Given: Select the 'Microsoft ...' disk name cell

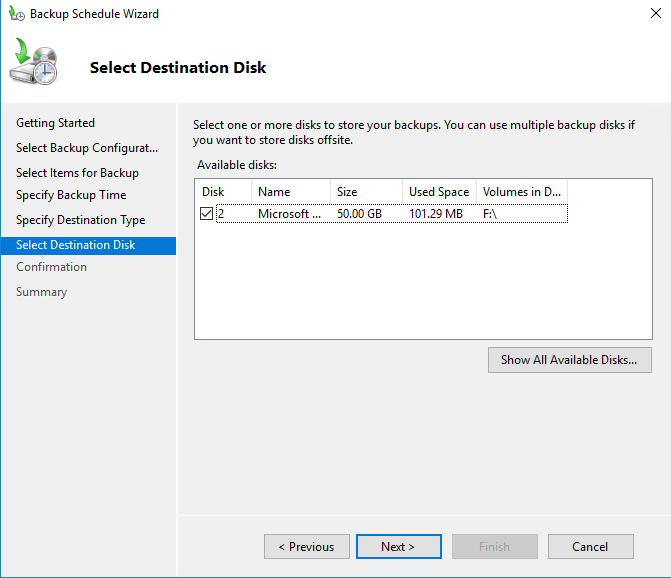Looking at the screenshot, I should [x=290, y=213].
